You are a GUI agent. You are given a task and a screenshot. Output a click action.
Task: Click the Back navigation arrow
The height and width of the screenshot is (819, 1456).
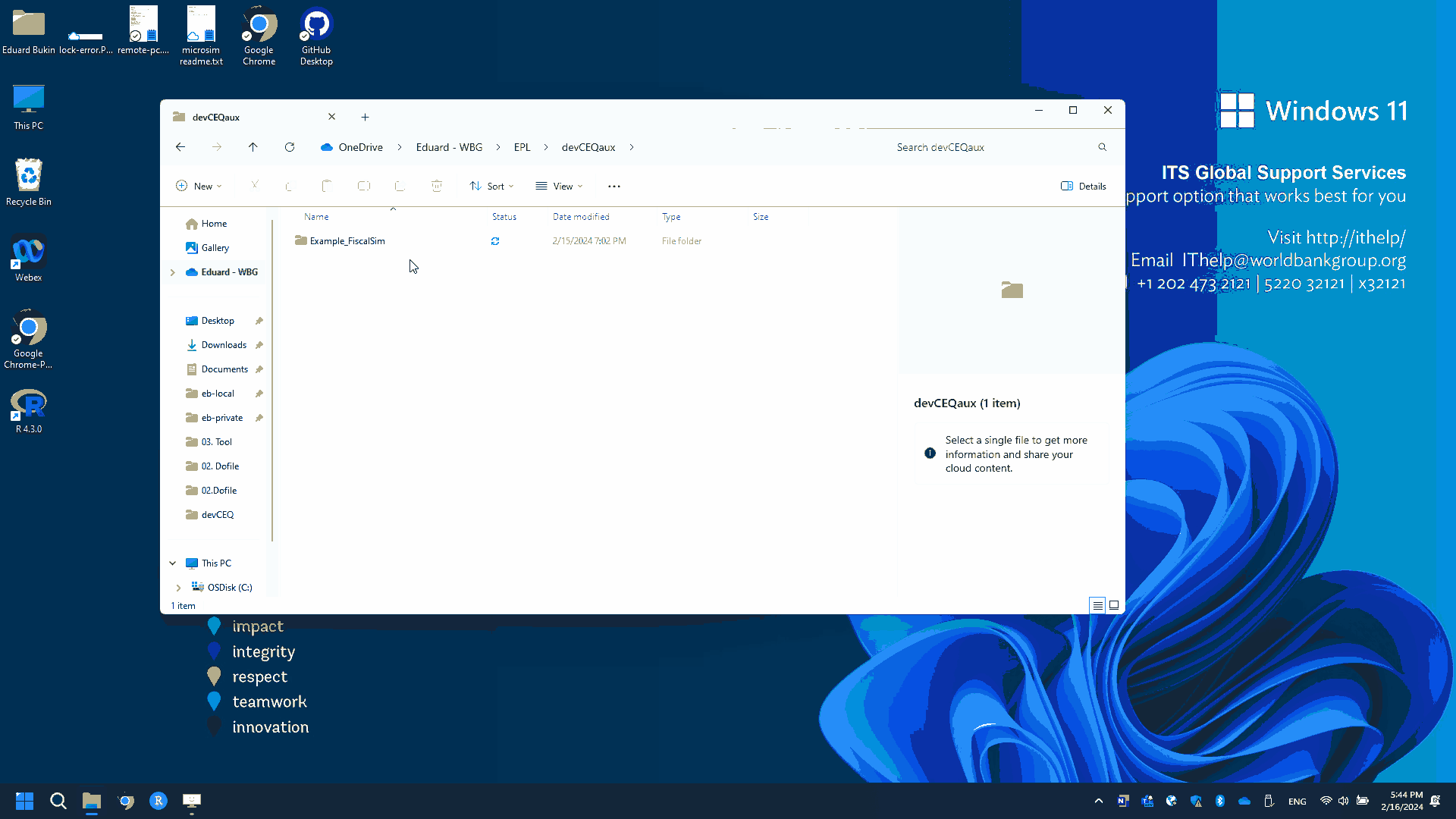point(180,147)
